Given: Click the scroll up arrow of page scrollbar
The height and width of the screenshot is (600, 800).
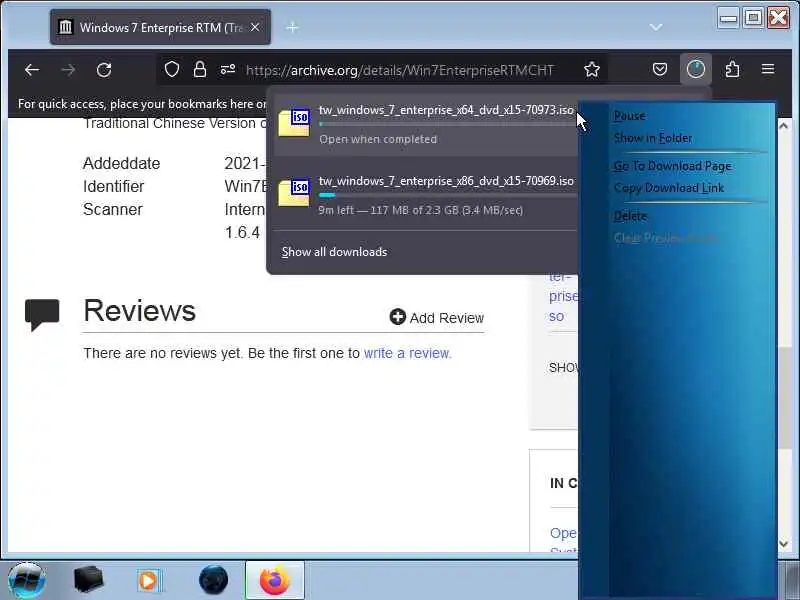Looking at the screenshot, I should 784,126.
